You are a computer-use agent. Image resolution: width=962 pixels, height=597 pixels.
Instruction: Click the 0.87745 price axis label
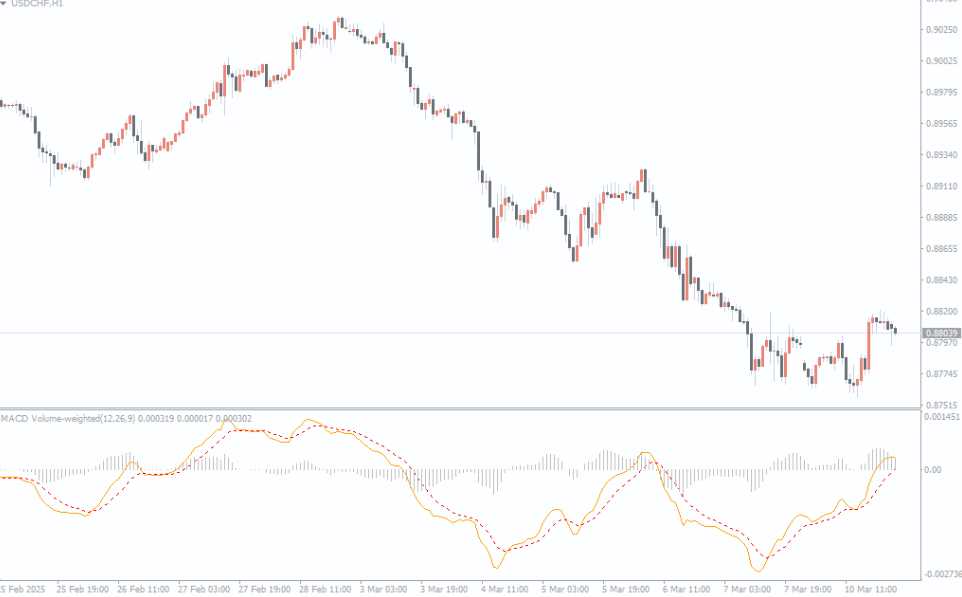942,374
